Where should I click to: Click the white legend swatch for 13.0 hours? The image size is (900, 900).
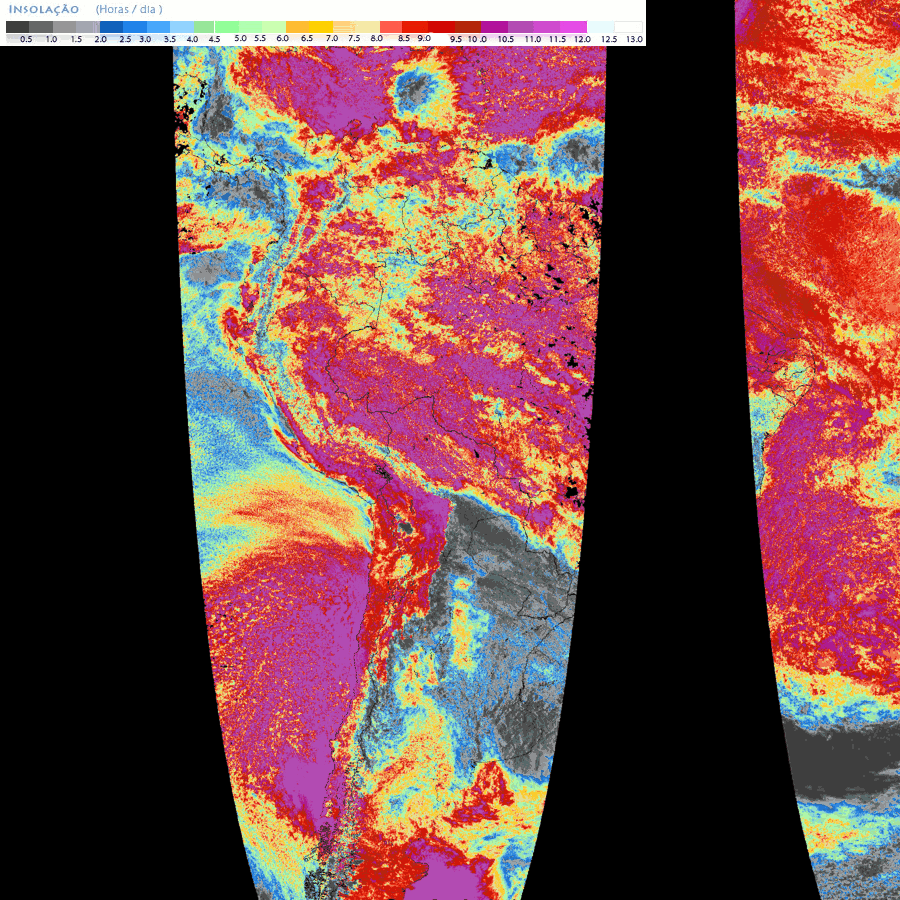pos(628,27)
